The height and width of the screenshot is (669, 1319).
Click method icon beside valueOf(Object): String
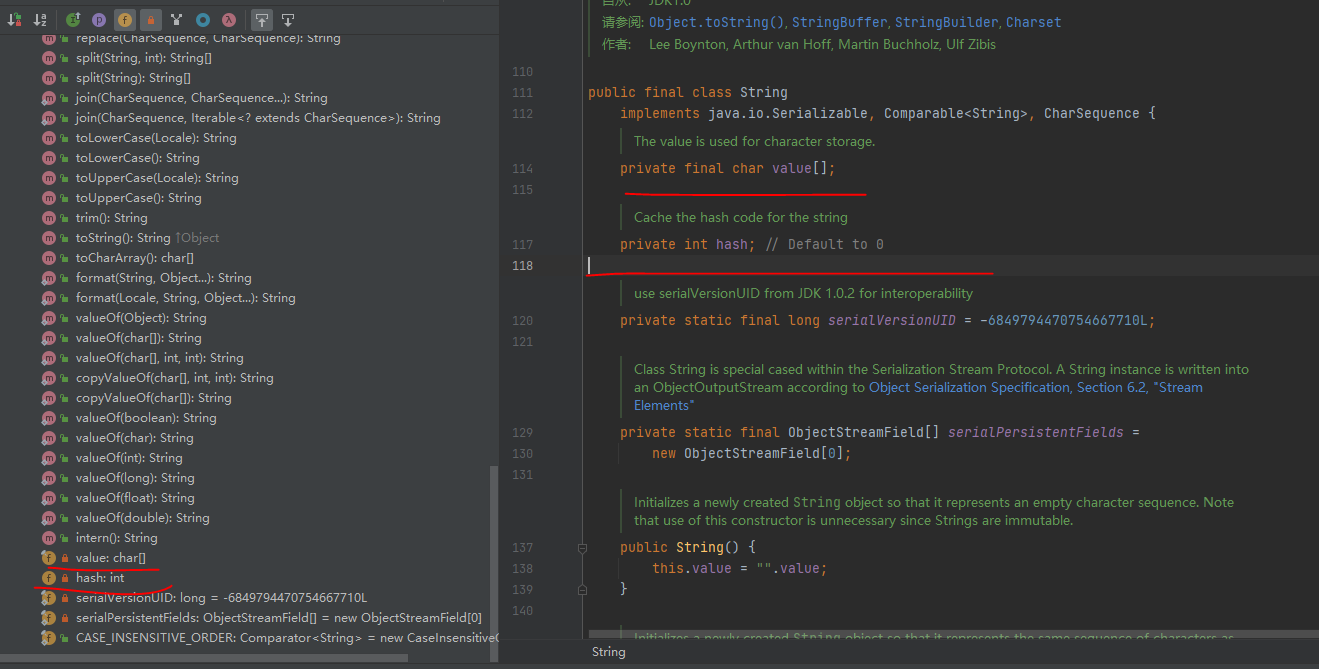[x=49, y=318]
